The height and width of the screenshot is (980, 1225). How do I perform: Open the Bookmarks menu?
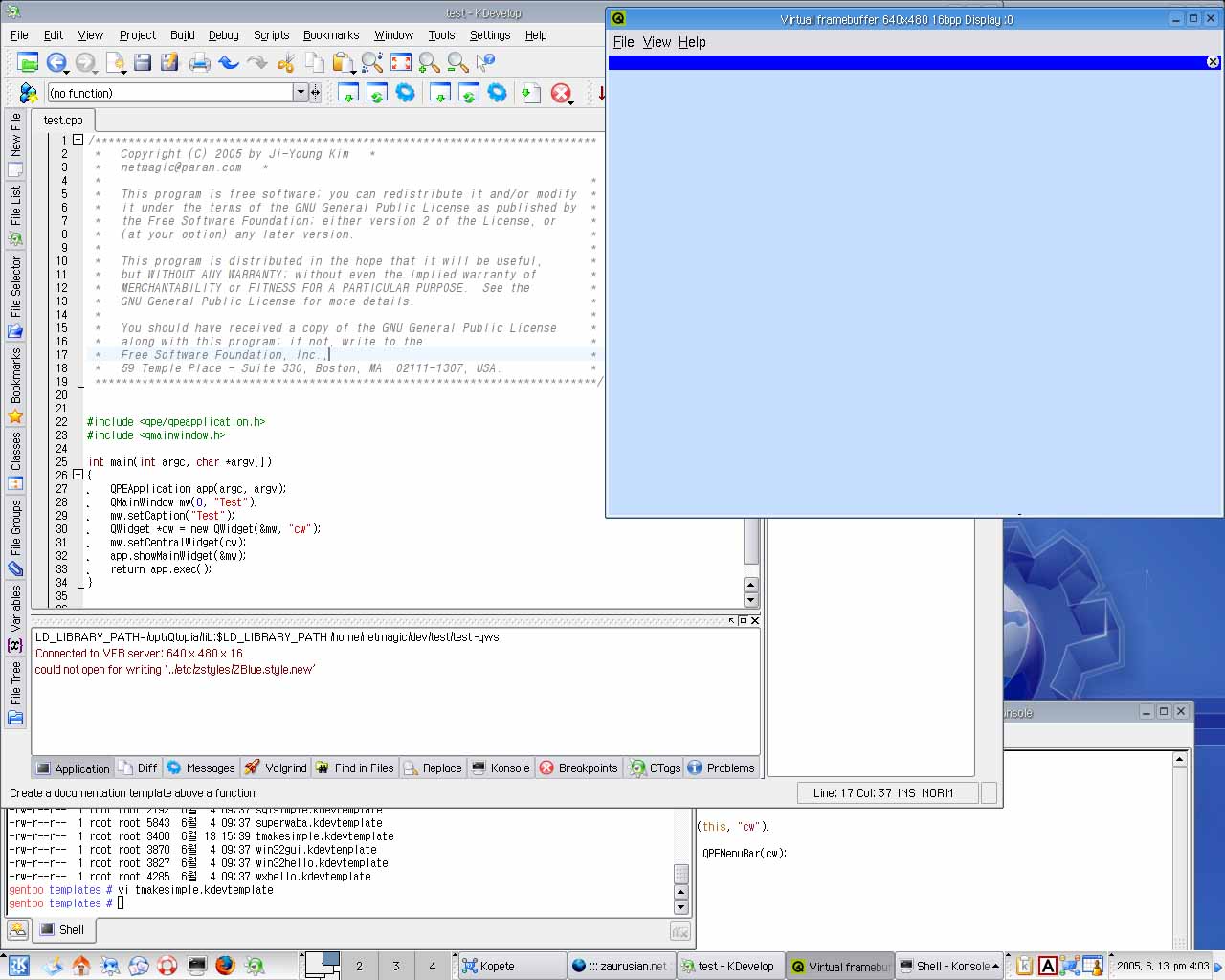[x=331, y=35]
